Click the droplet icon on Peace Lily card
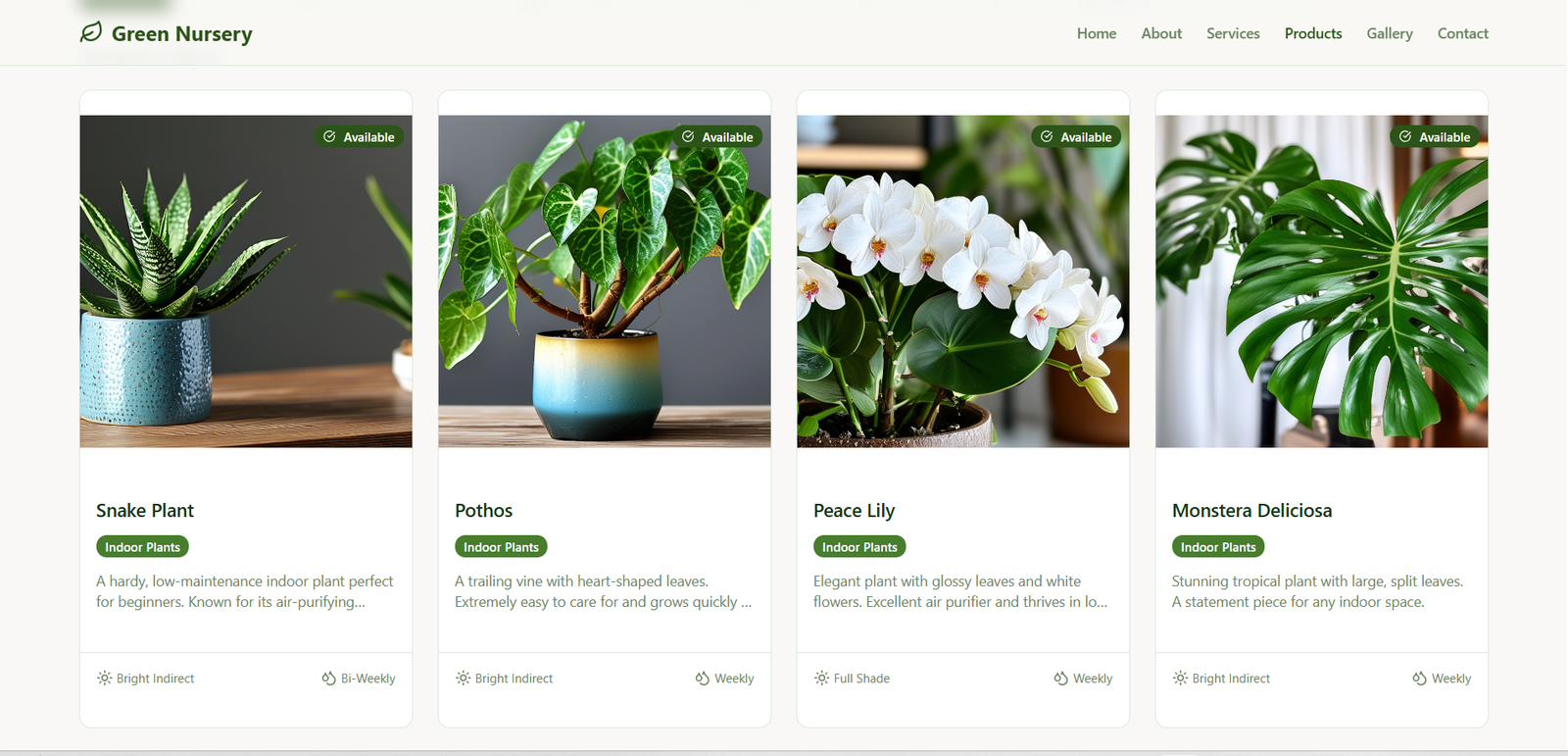This screenshot has height=756, width=1568. point(1061,678)
